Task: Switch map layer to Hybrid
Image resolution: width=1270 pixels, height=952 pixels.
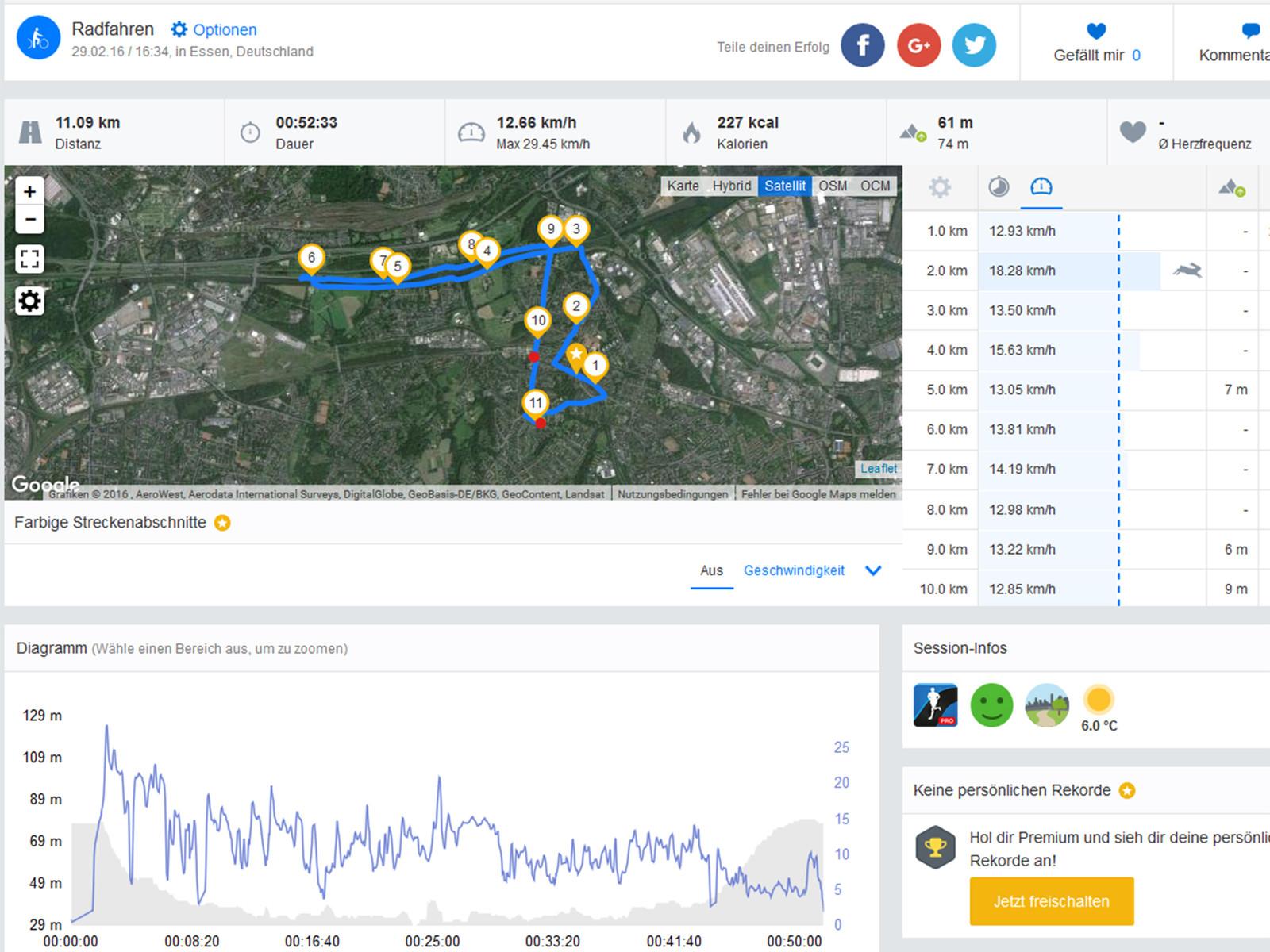Action: [731, 186]
